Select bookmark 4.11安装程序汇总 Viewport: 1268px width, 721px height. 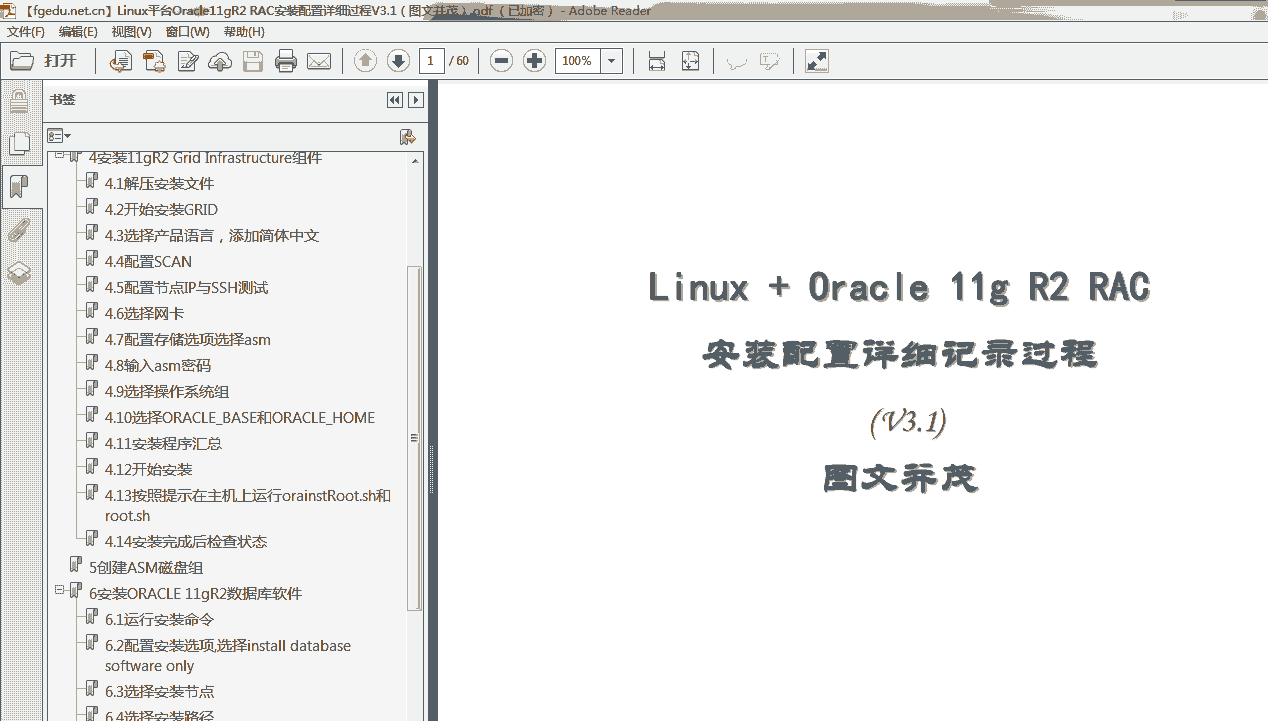pyautogui.click(x=164, y=444)
